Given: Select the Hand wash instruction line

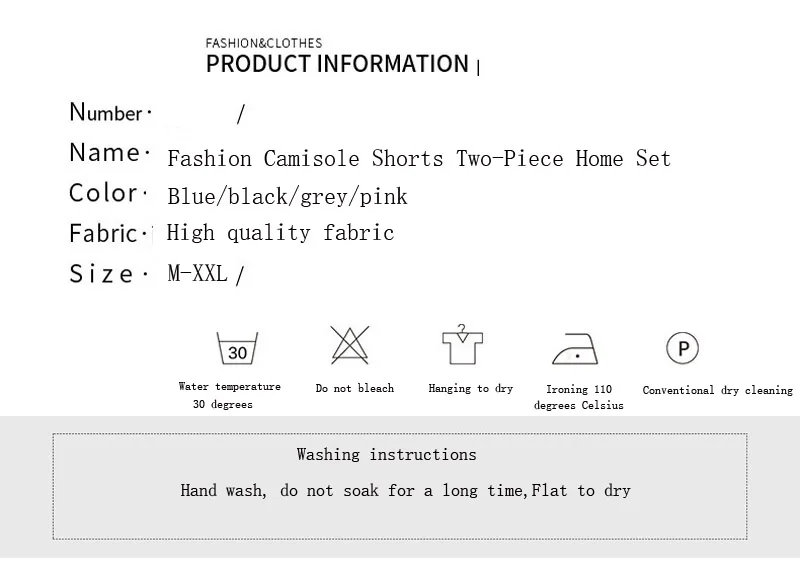Looking at the screenshot, I should point(406,490).
